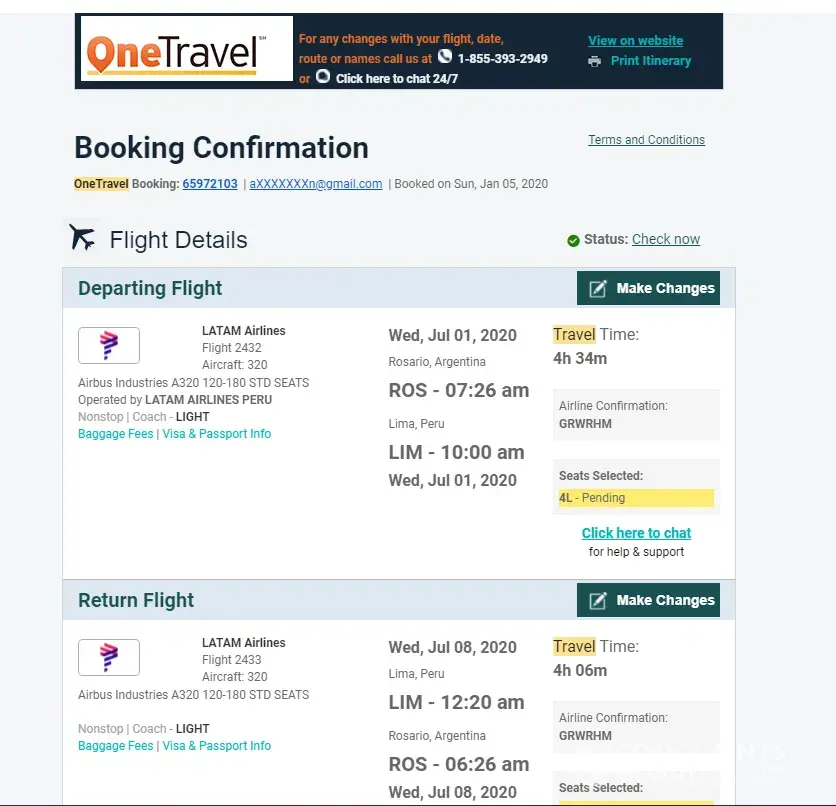836x806 pixels.
Task: Click the chat bubble icon in header
Action: coord(323,76)
